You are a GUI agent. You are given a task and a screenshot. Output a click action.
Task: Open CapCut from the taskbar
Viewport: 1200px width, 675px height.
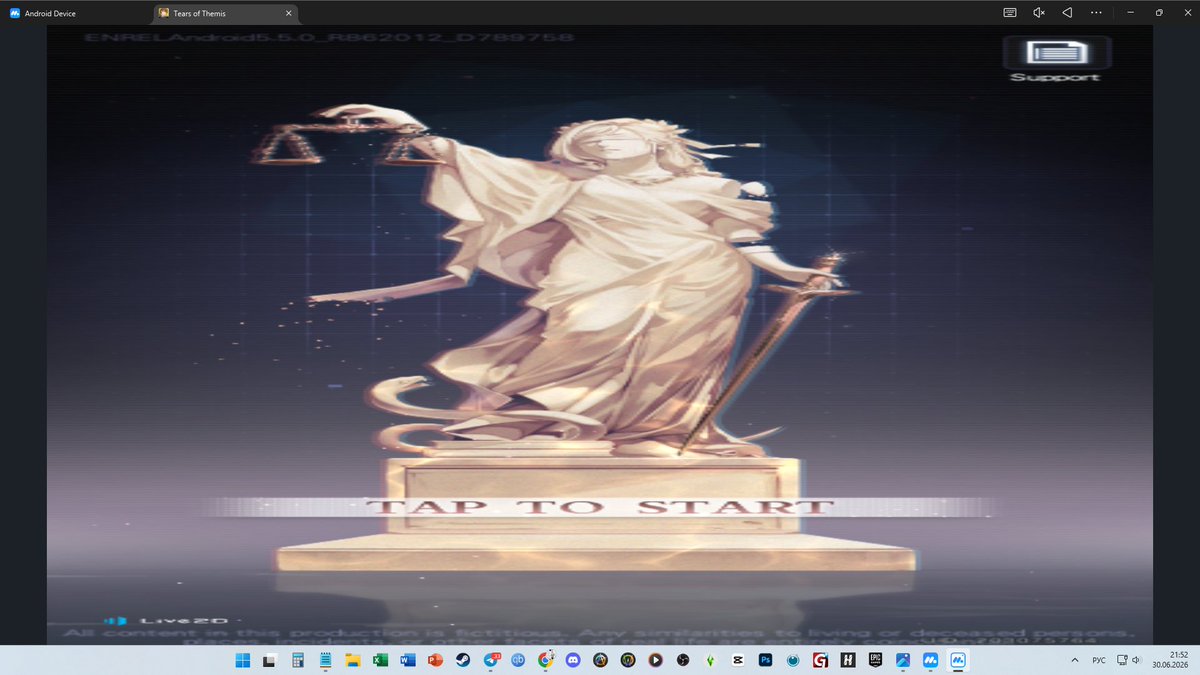click(738, 660)
